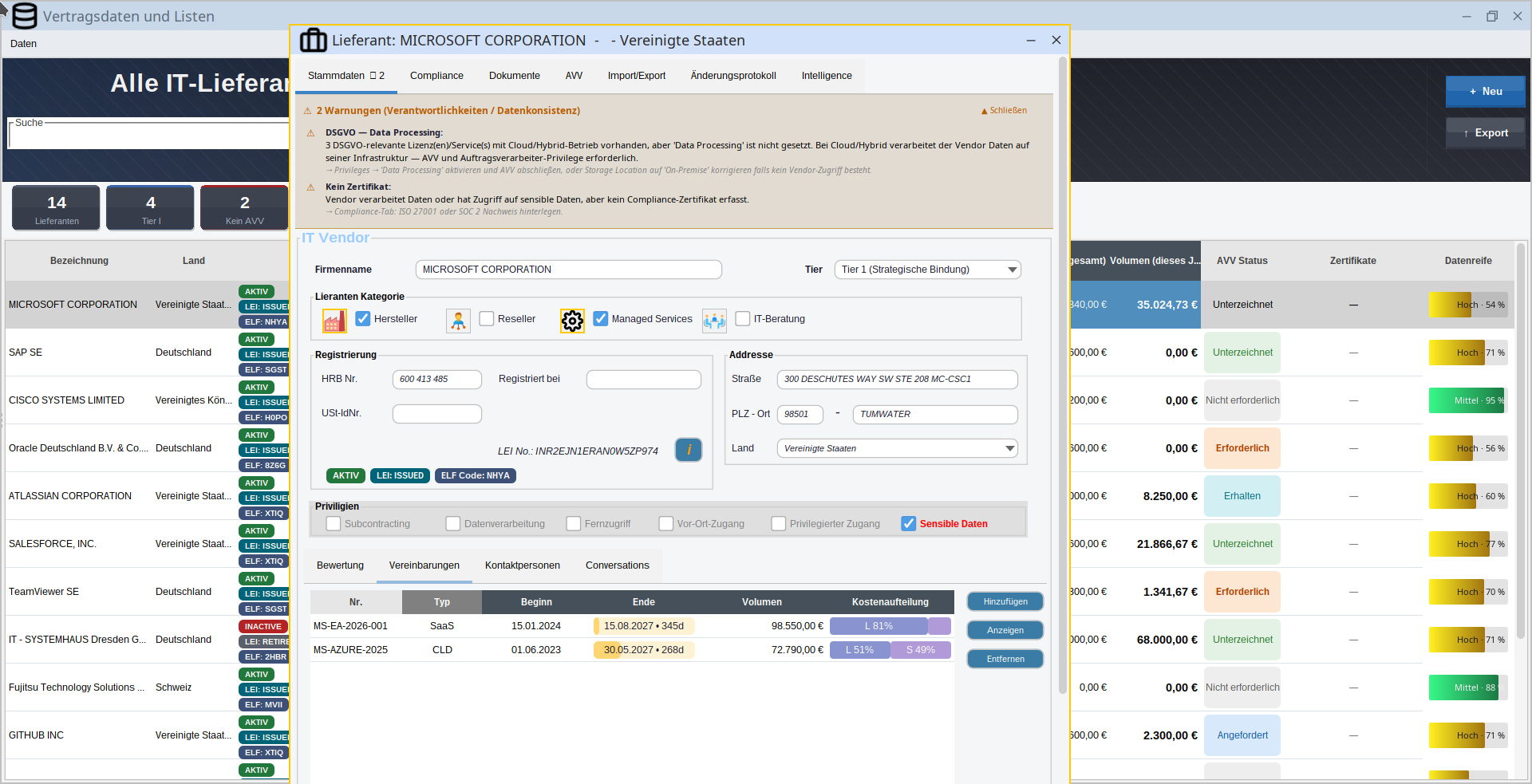Click the supplier briefcase icon in dialog title
The width and height of the screenshot is (1532, 784).
[313, 40]
